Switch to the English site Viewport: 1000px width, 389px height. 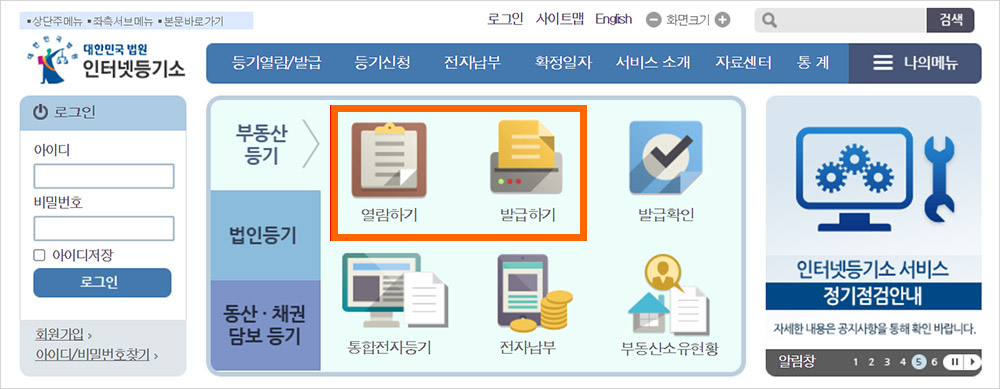point(614,19)
